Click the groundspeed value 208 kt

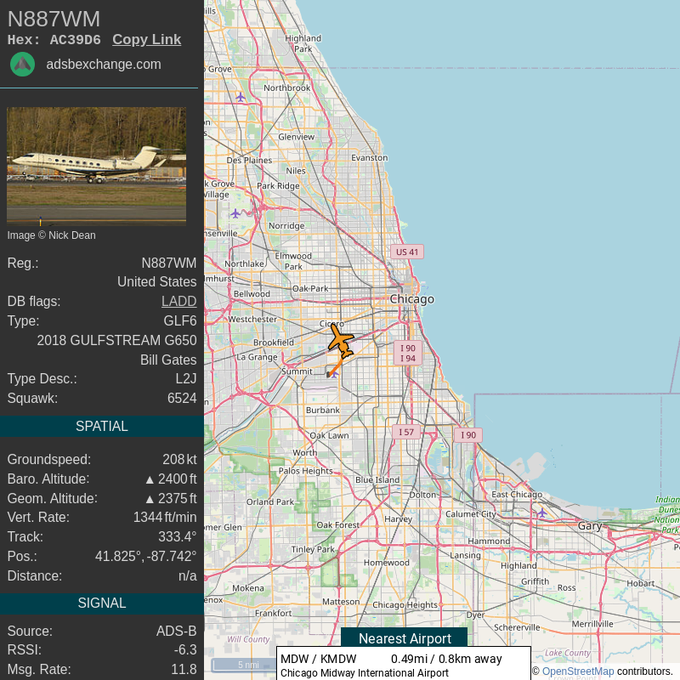(x=180, y=459)
